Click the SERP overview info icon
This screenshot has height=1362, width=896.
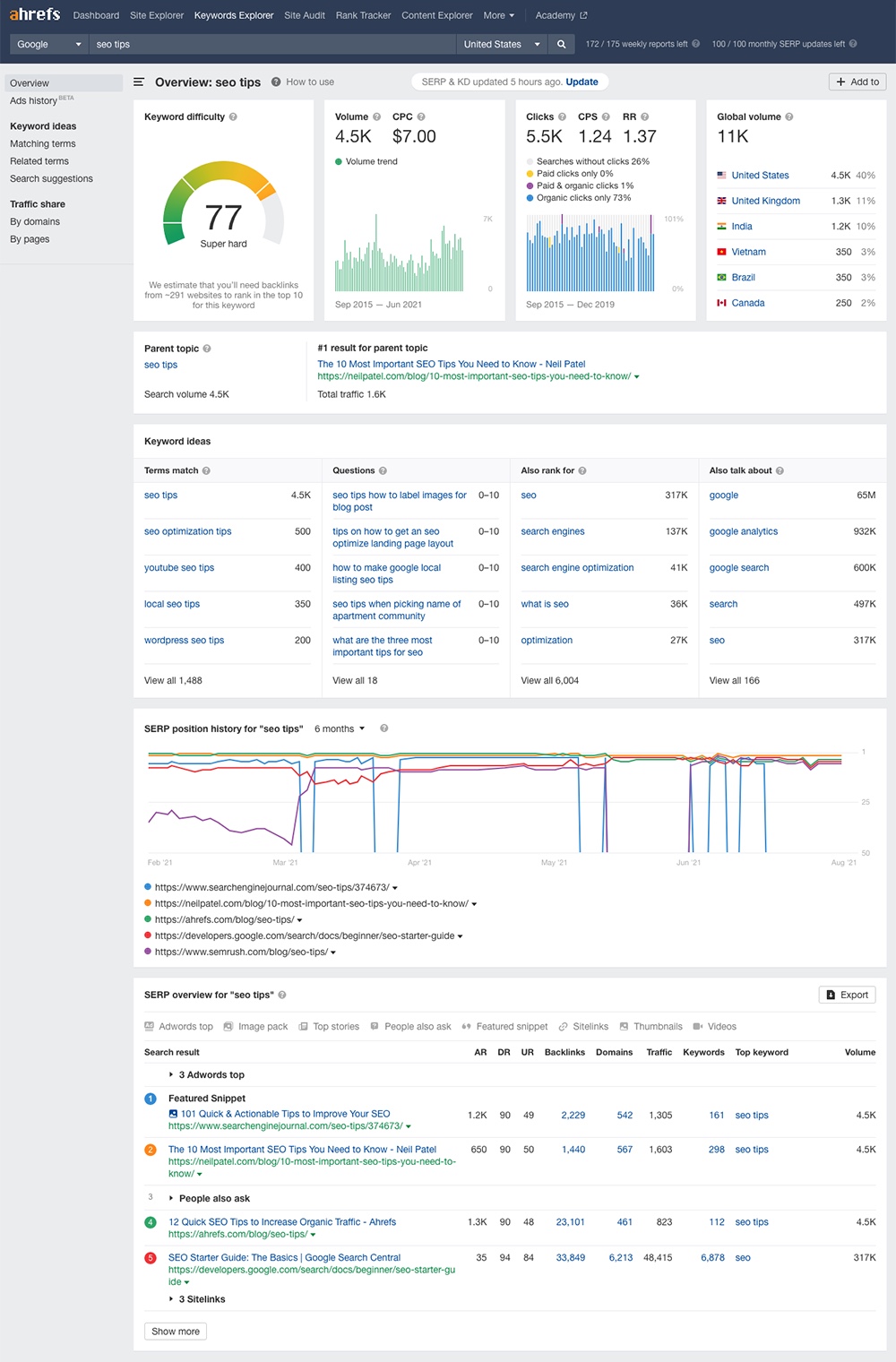pos(282,995)
